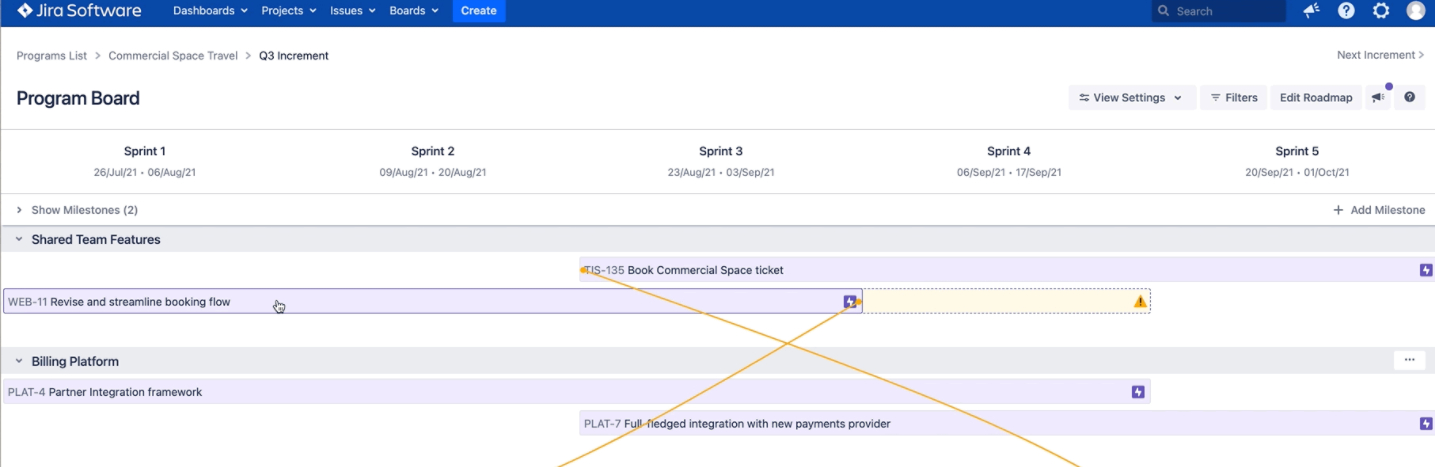Open Billing Platform more options ellipsis

pyautogui.click(x=1409, y=360)
